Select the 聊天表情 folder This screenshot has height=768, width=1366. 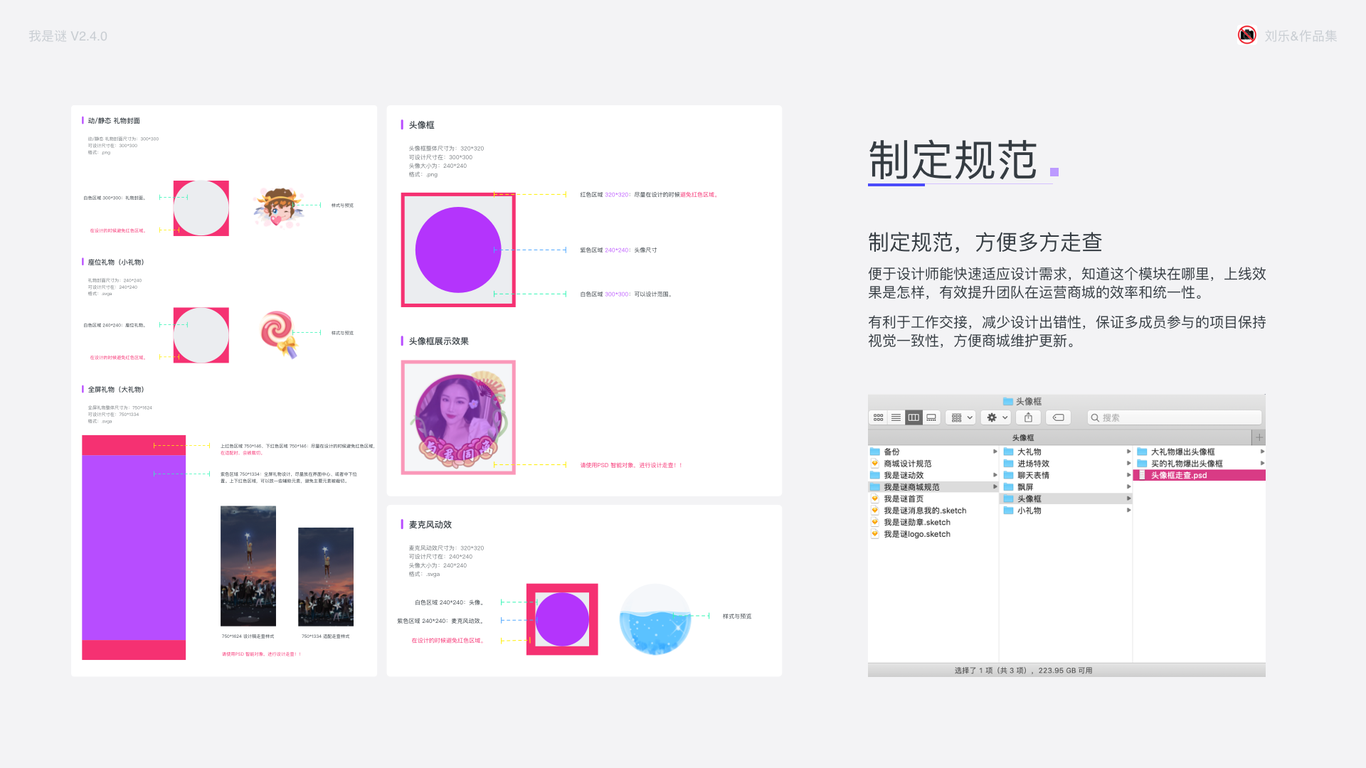tap(1067, 475)
